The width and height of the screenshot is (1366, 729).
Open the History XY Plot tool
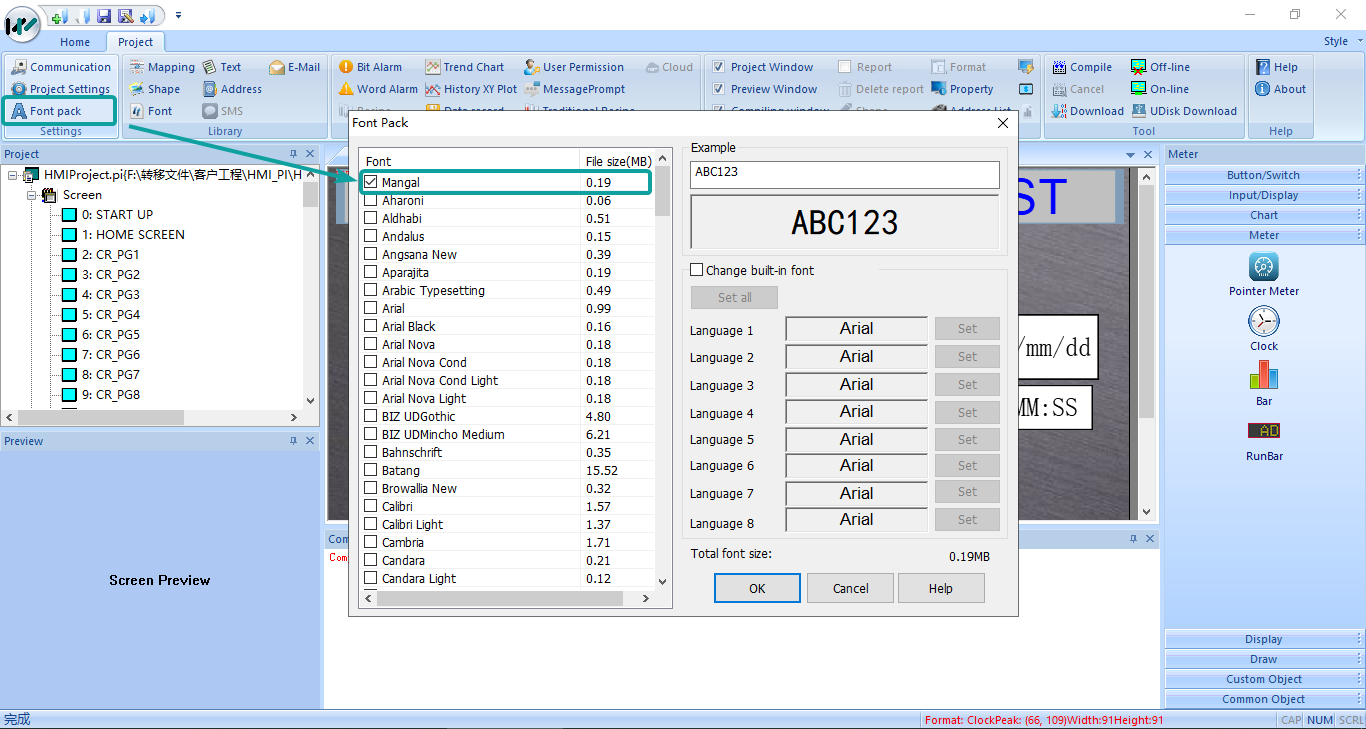[471, 89]
